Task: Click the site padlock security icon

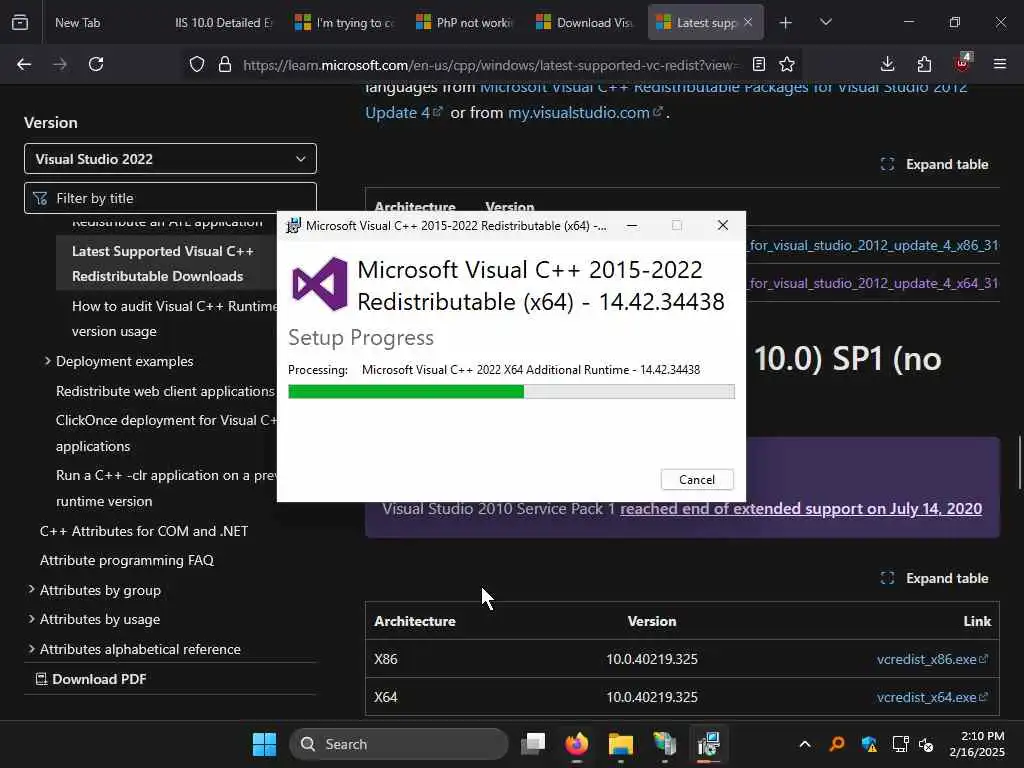Action: pos(225,64)
